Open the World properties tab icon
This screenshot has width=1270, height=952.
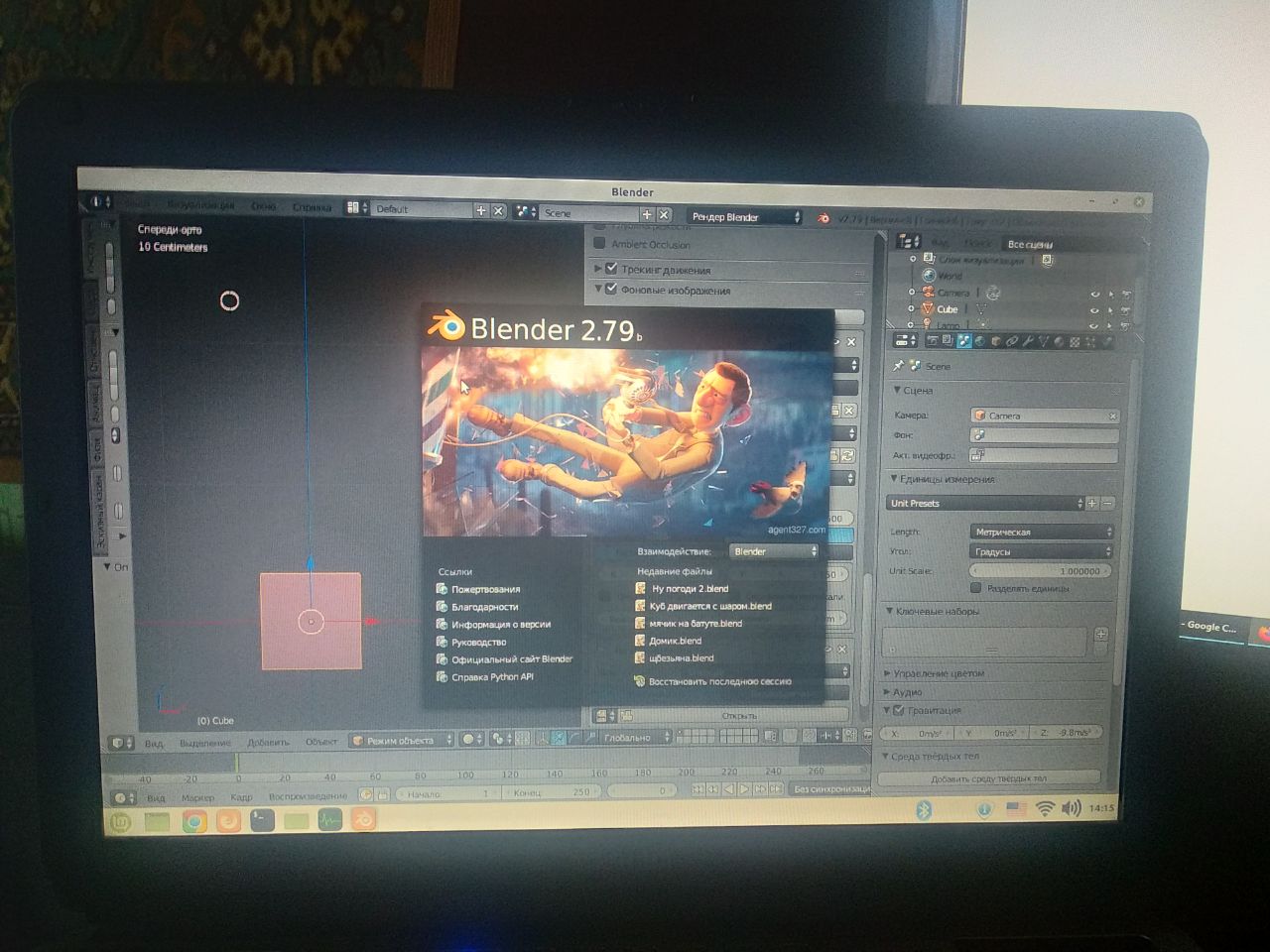[x=980, y=341]
